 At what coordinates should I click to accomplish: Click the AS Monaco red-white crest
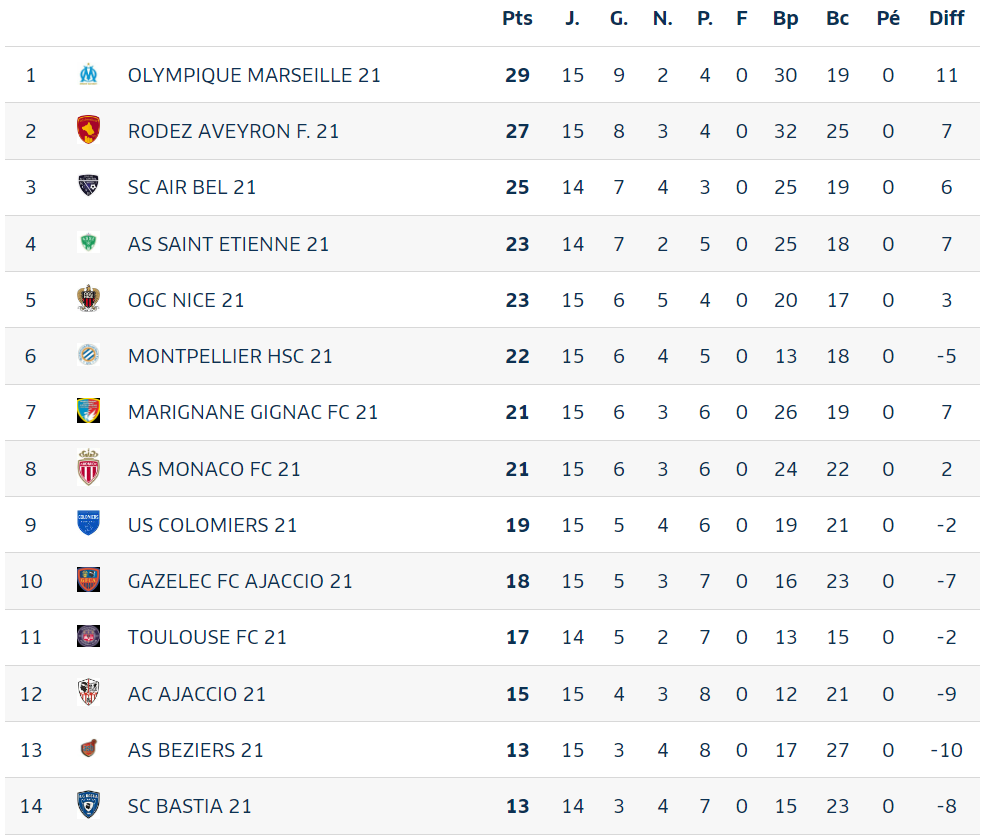click(x=89, y=468)
